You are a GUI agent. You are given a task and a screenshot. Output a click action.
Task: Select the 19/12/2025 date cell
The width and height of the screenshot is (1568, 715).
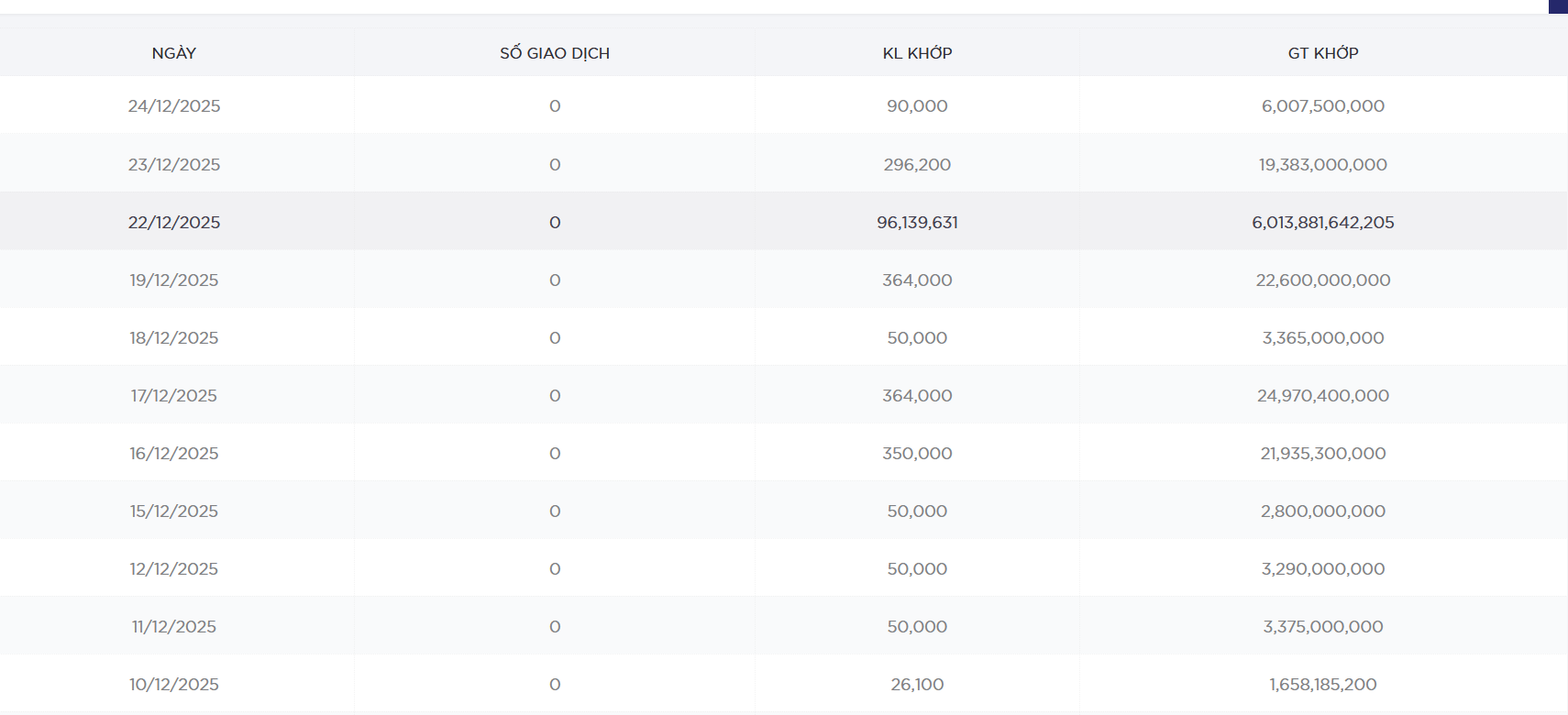point(174,280)
